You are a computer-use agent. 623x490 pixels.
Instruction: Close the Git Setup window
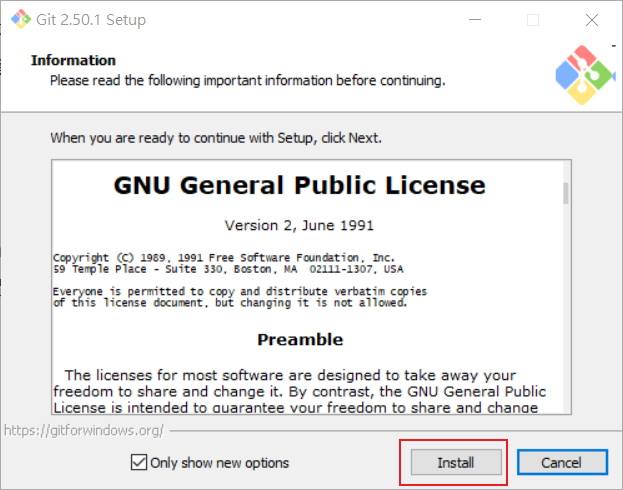[592, 19]
